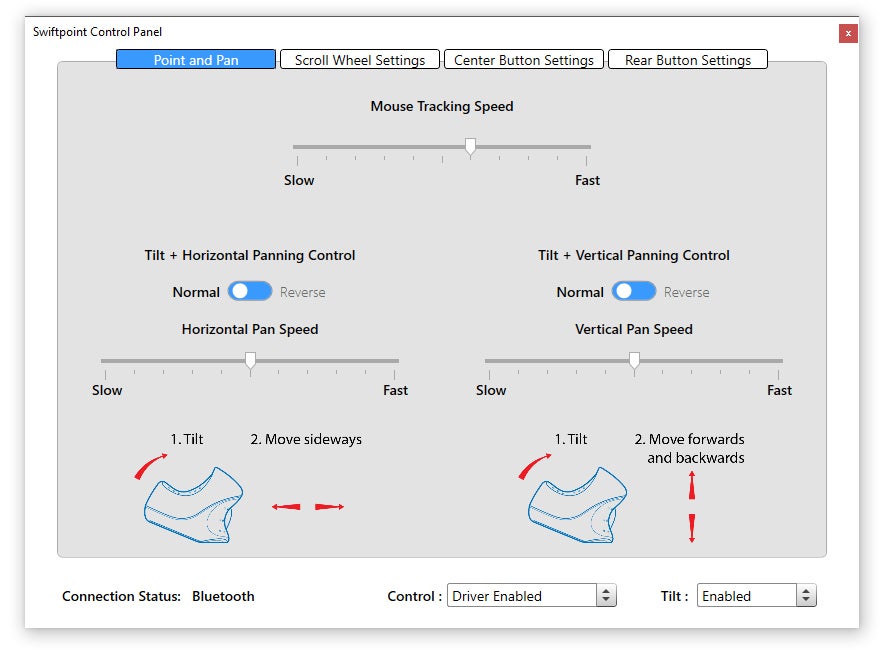
Task: Click the Control dropdown spinner arrows
Action: [606, 596]
